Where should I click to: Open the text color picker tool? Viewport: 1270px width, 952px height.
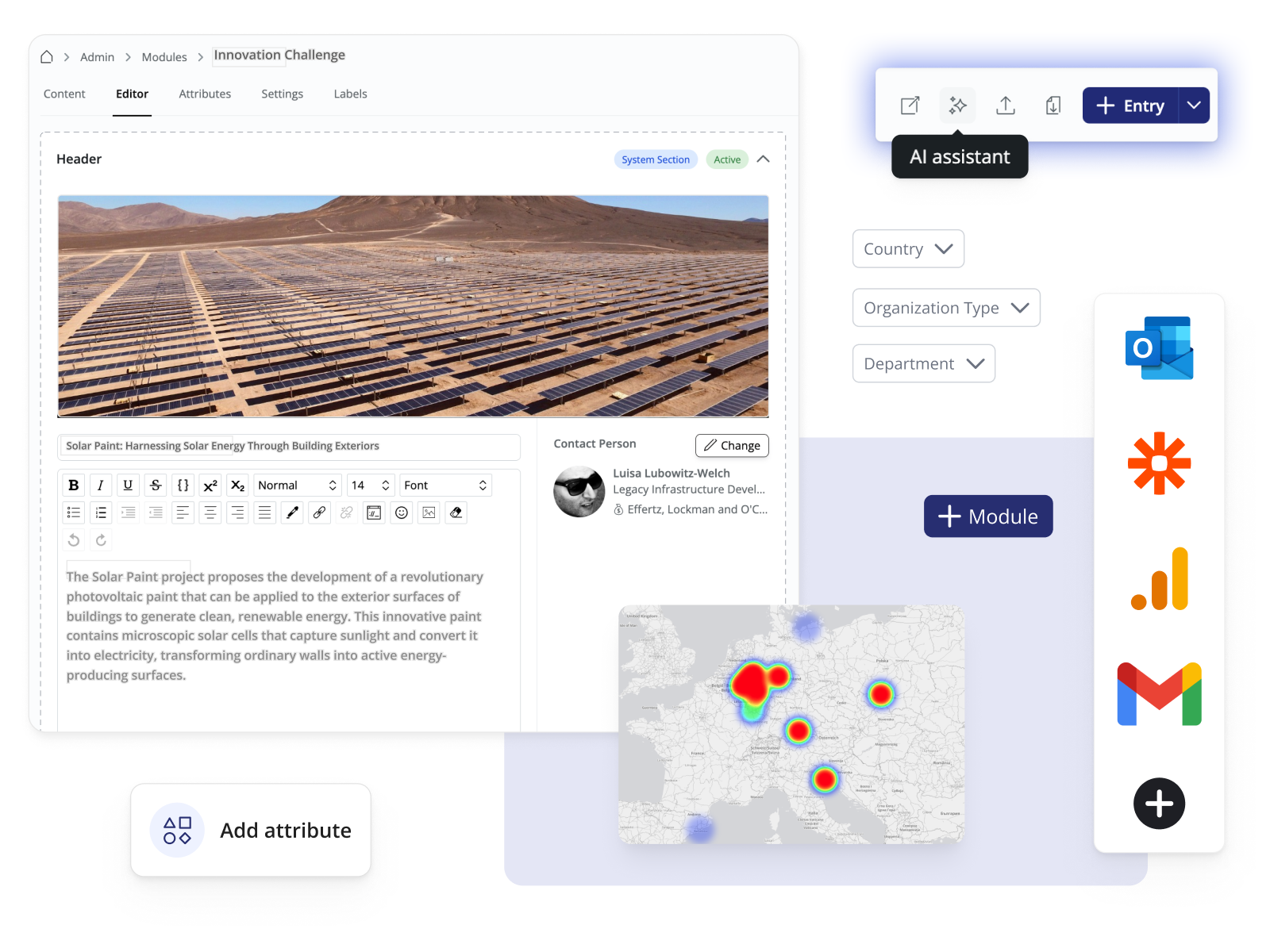(292, 512)
